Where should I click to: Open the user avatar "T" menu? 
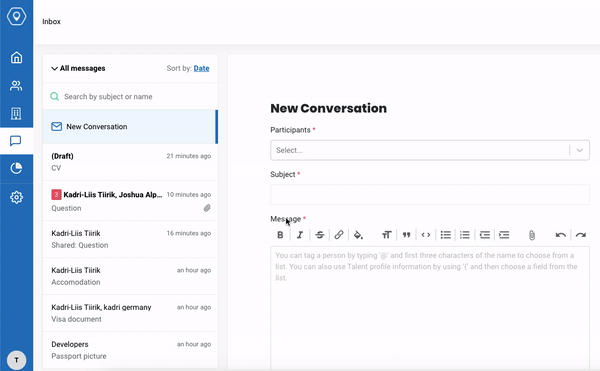[x=16, y=360]
